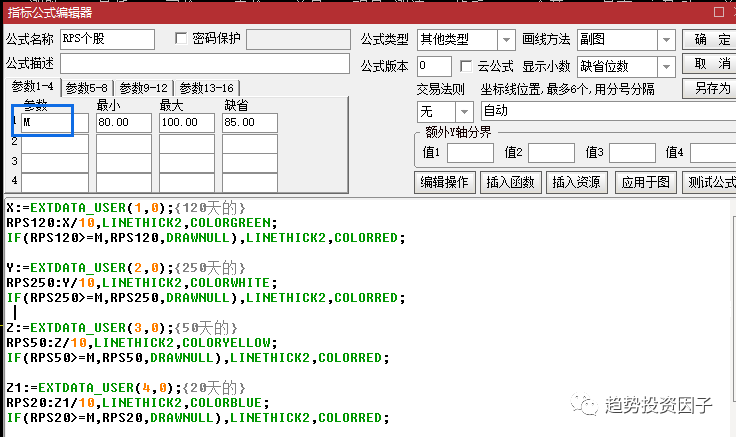Click the 插入资源 button
The image size is (736, 437).
[576, 182]
